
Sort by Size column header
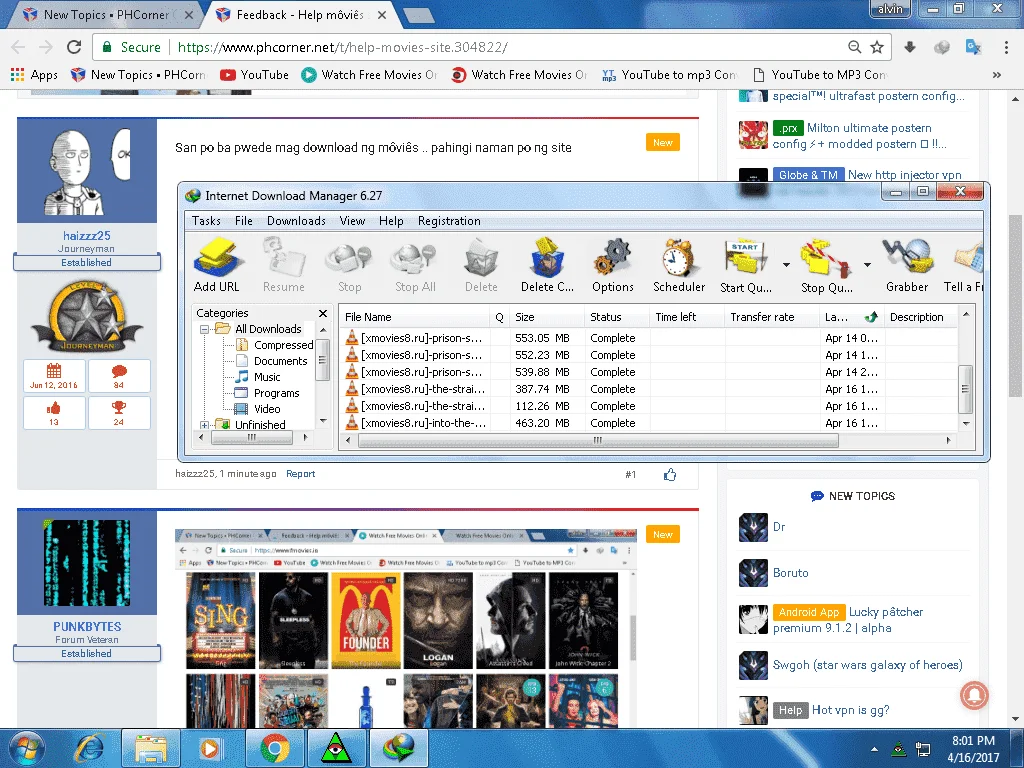[547, 317]
